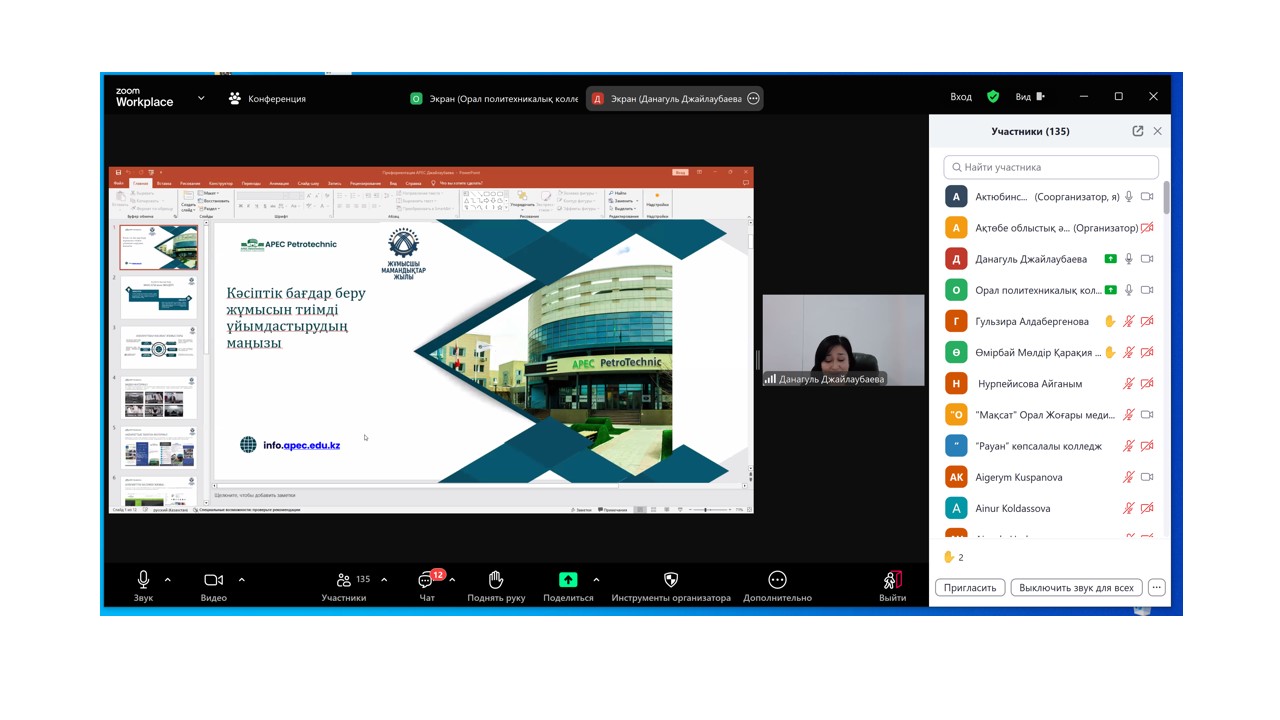Screen dimensions: 1280x720
Task: Open the More options ellipsis icon
Action: click(x=777, y=580)
